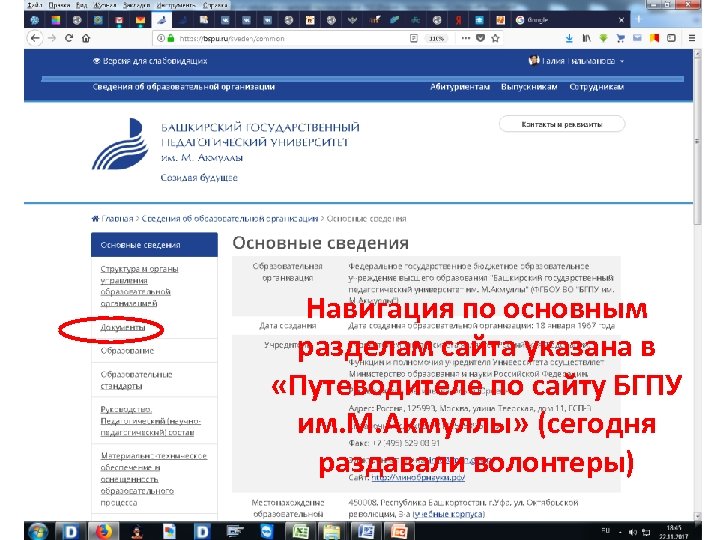Click the Контакты и реквизиты button

[562, 124]
